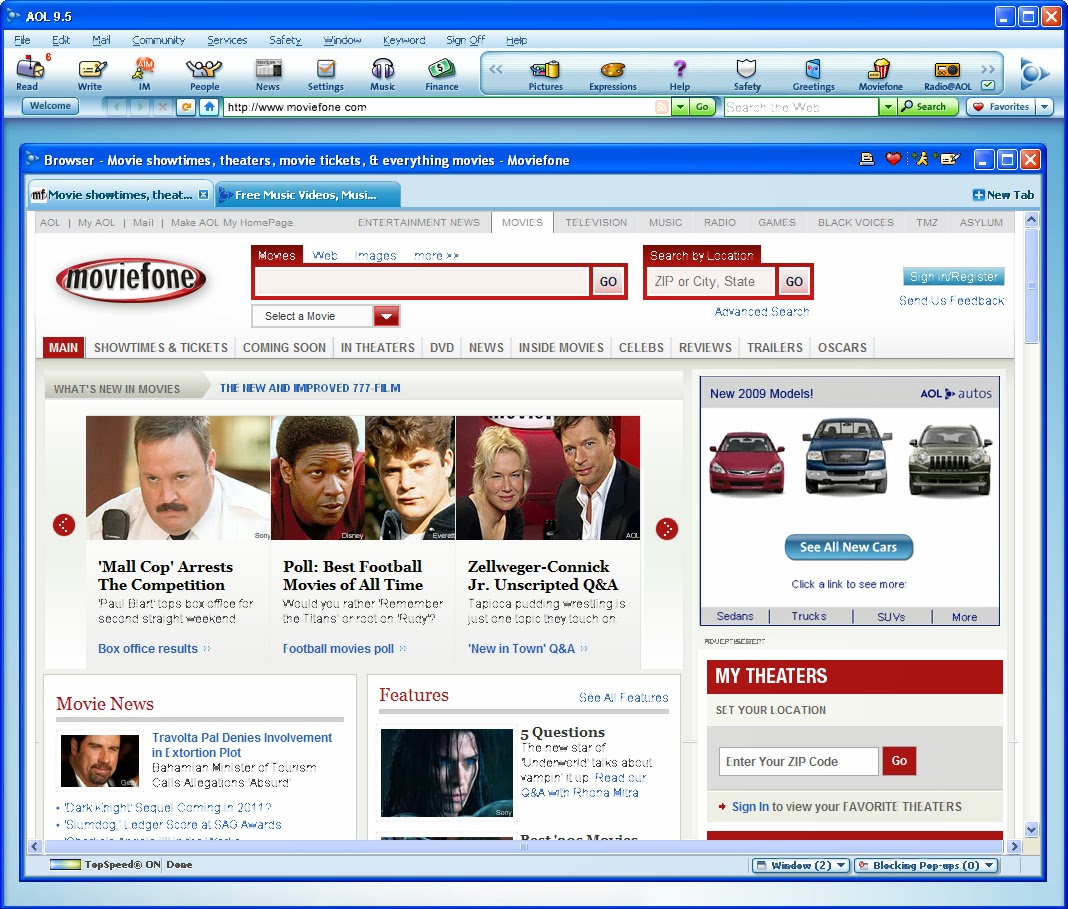Open Pictures from the toolbar icon
The width and height of the screenshot is (1068, 909).
pyautogui.click(x=545, y=72)
